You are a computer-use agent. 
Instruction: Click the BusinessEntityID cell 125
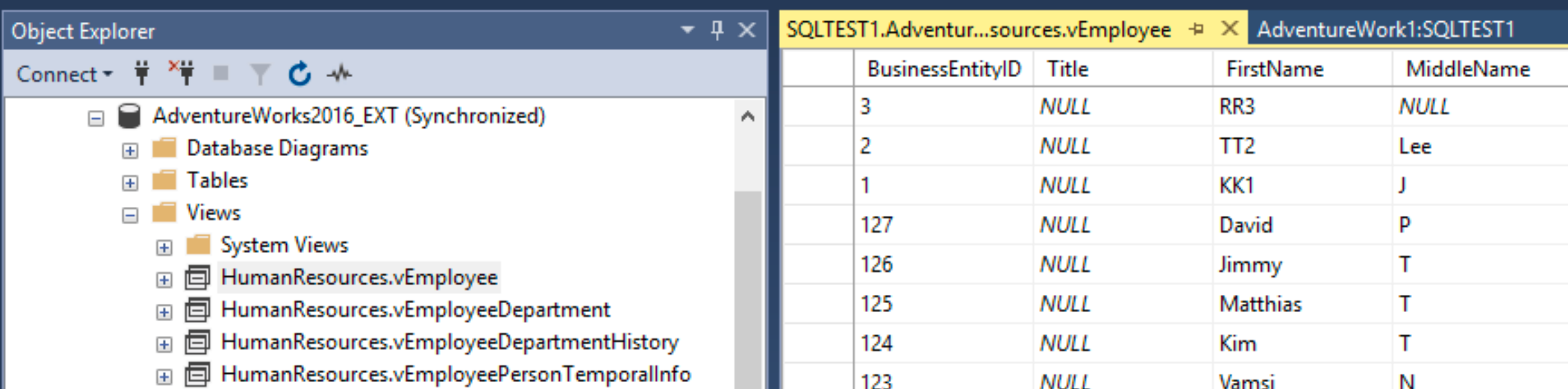click(x=944, y=304)
